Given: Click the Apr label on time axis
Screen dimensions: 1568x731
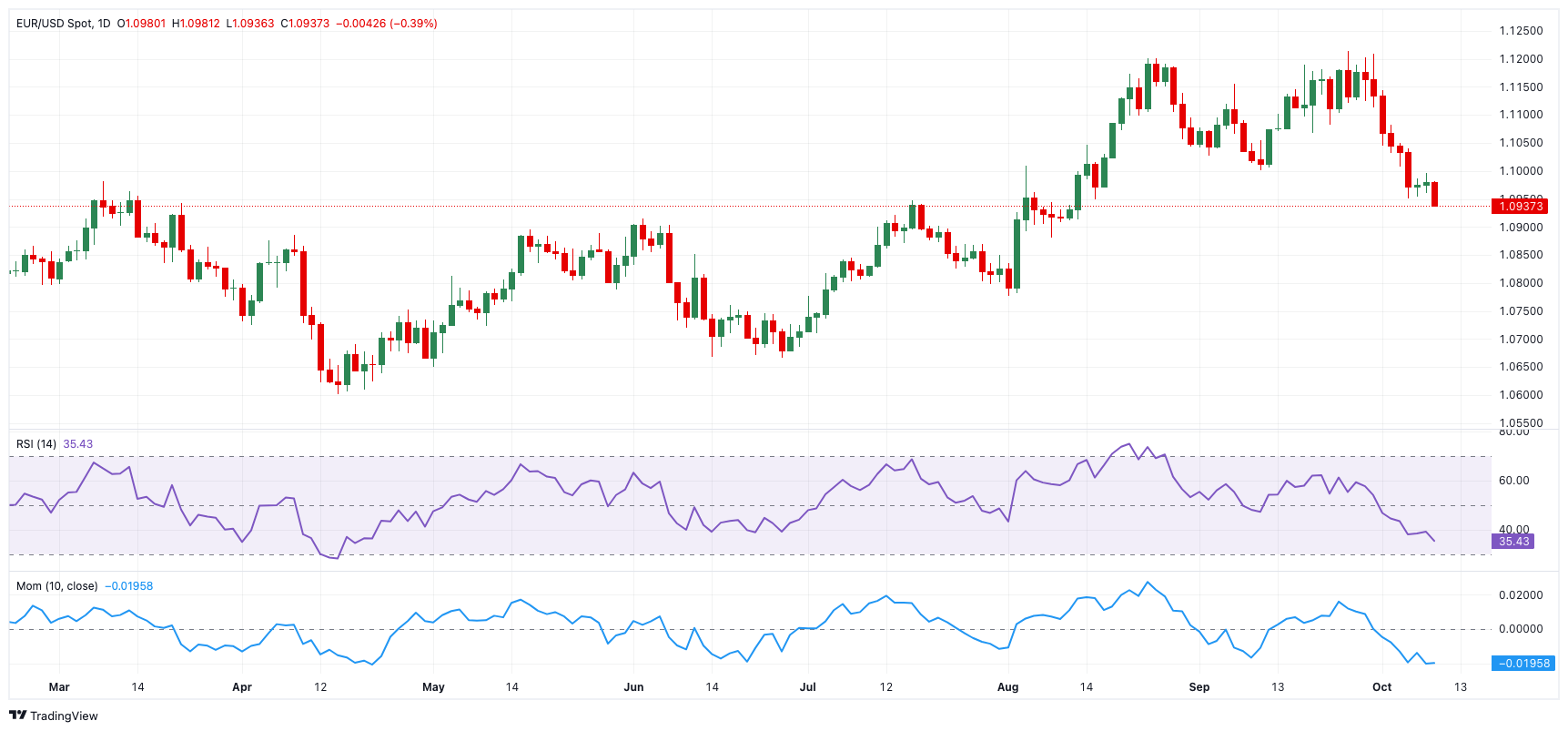Looking at the screenshot, I should 242,687.
